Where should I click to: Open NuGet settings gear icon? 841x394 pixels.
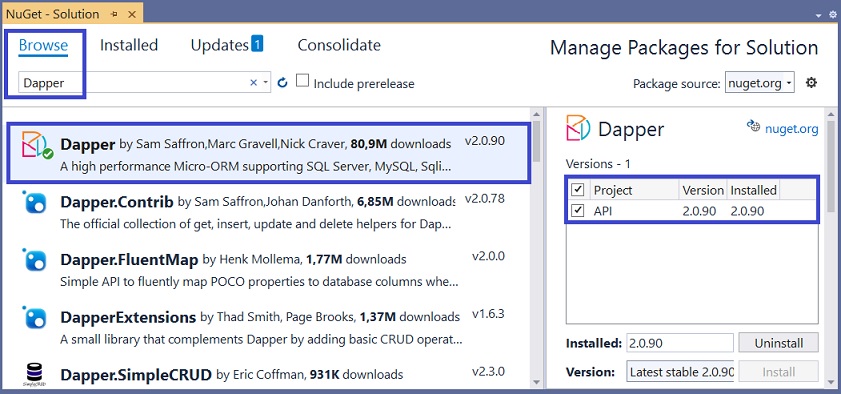[x=812, y=83]
